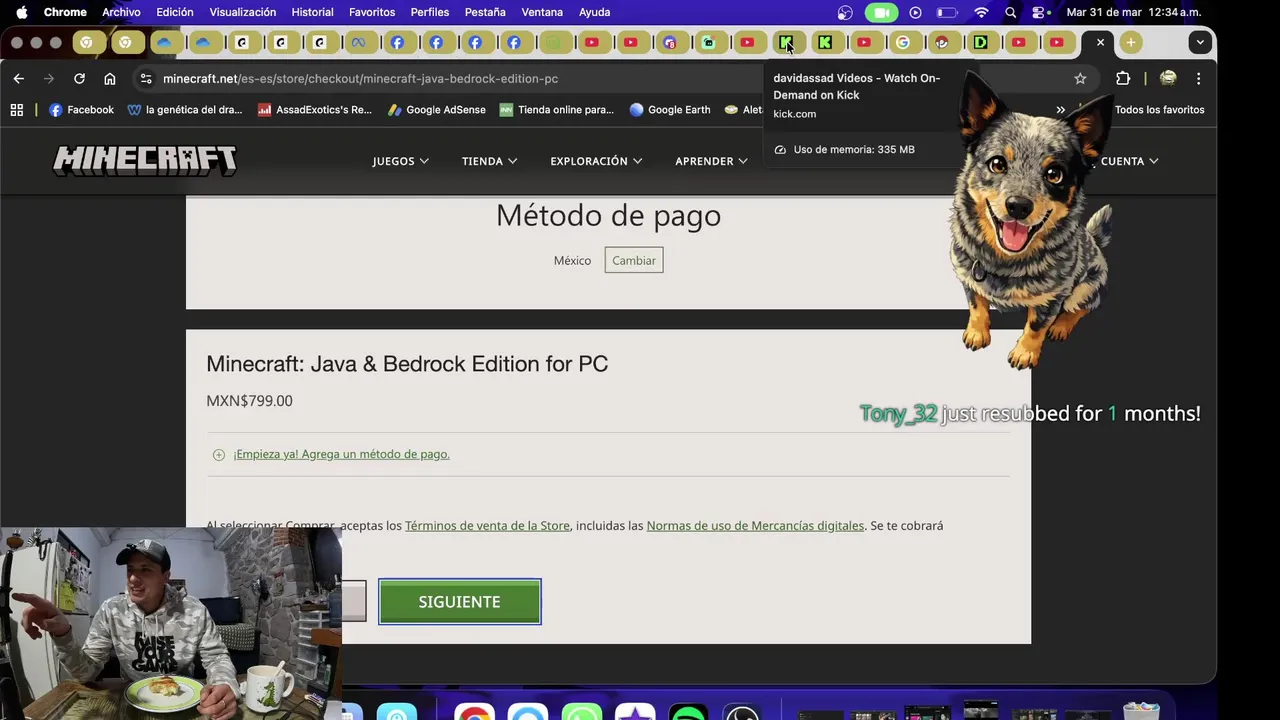Open the Chrome home page button
This screenshot has height=720, width=1280.
click(110, 78)
